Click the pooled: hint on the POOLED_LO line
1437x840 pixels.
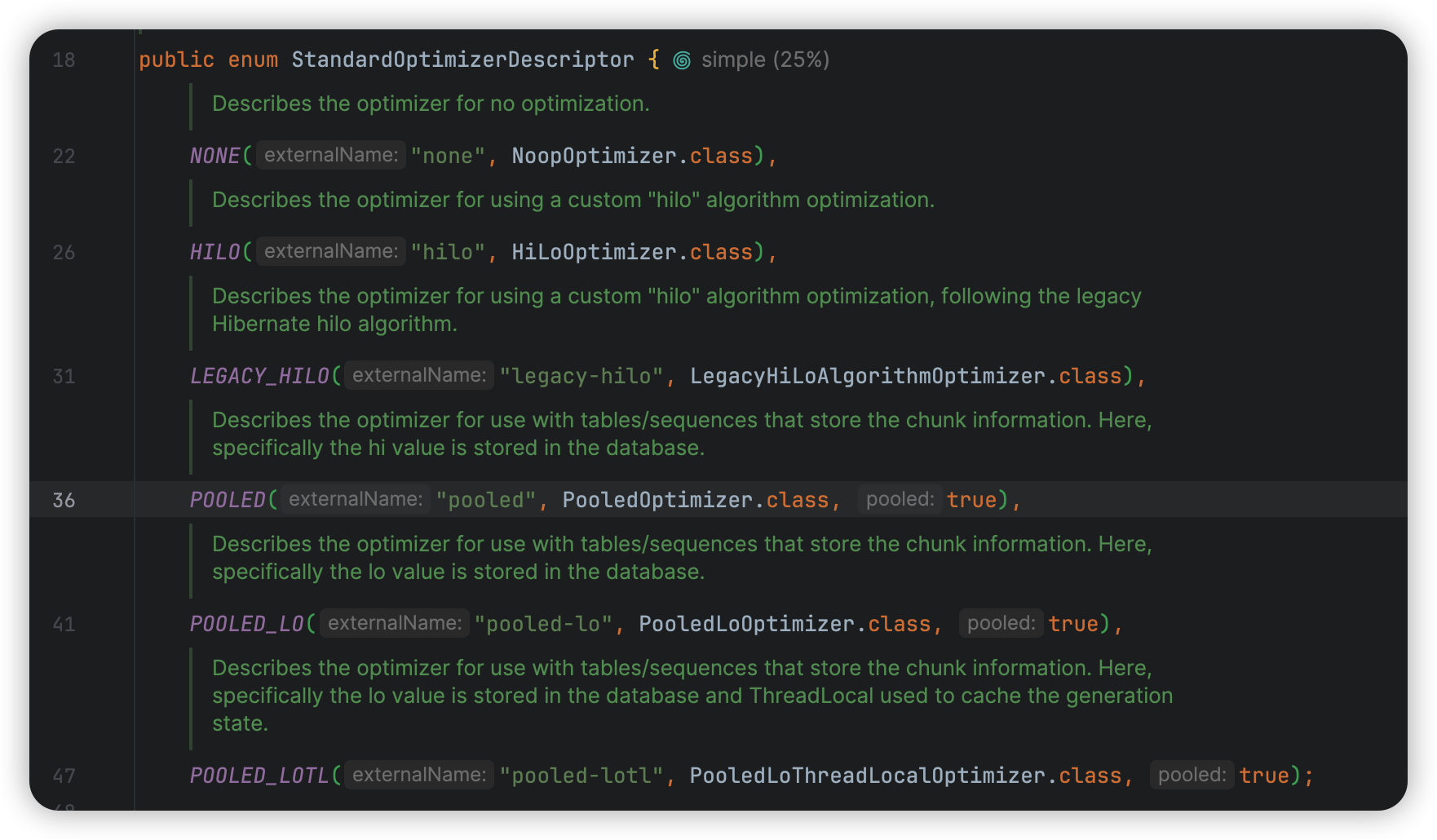click(1001, 623)
